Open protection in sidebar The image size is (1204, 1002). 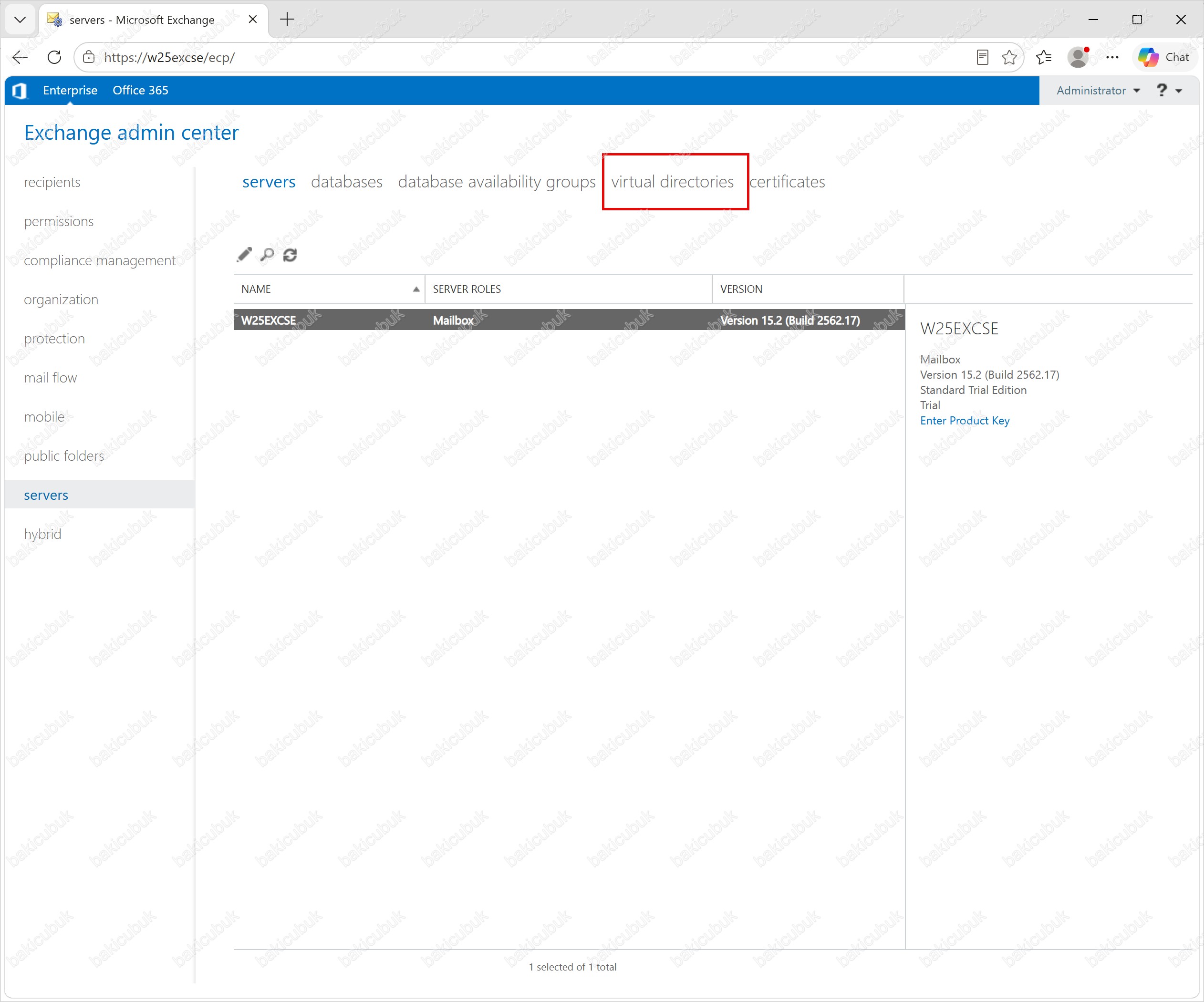(54, 338)
